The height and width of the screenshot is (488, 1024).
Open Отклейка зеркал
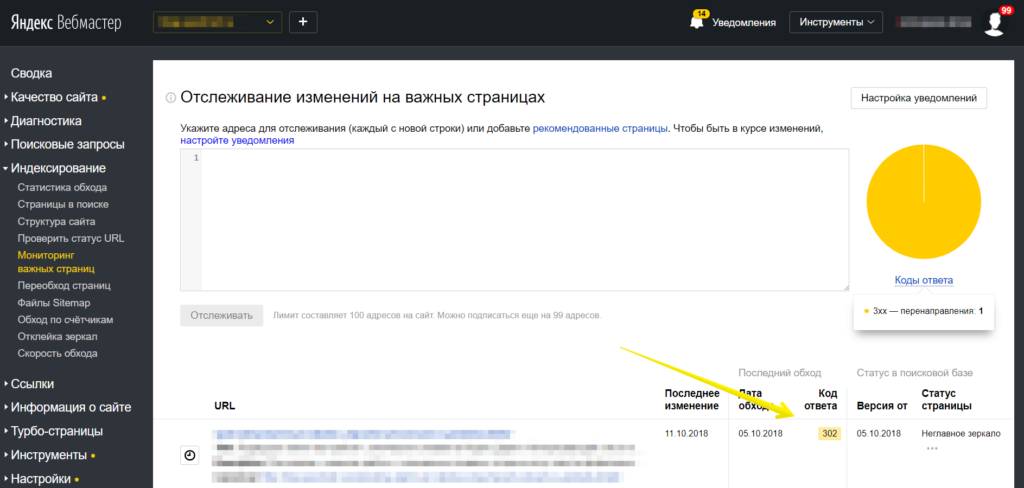tap(57, 336)
